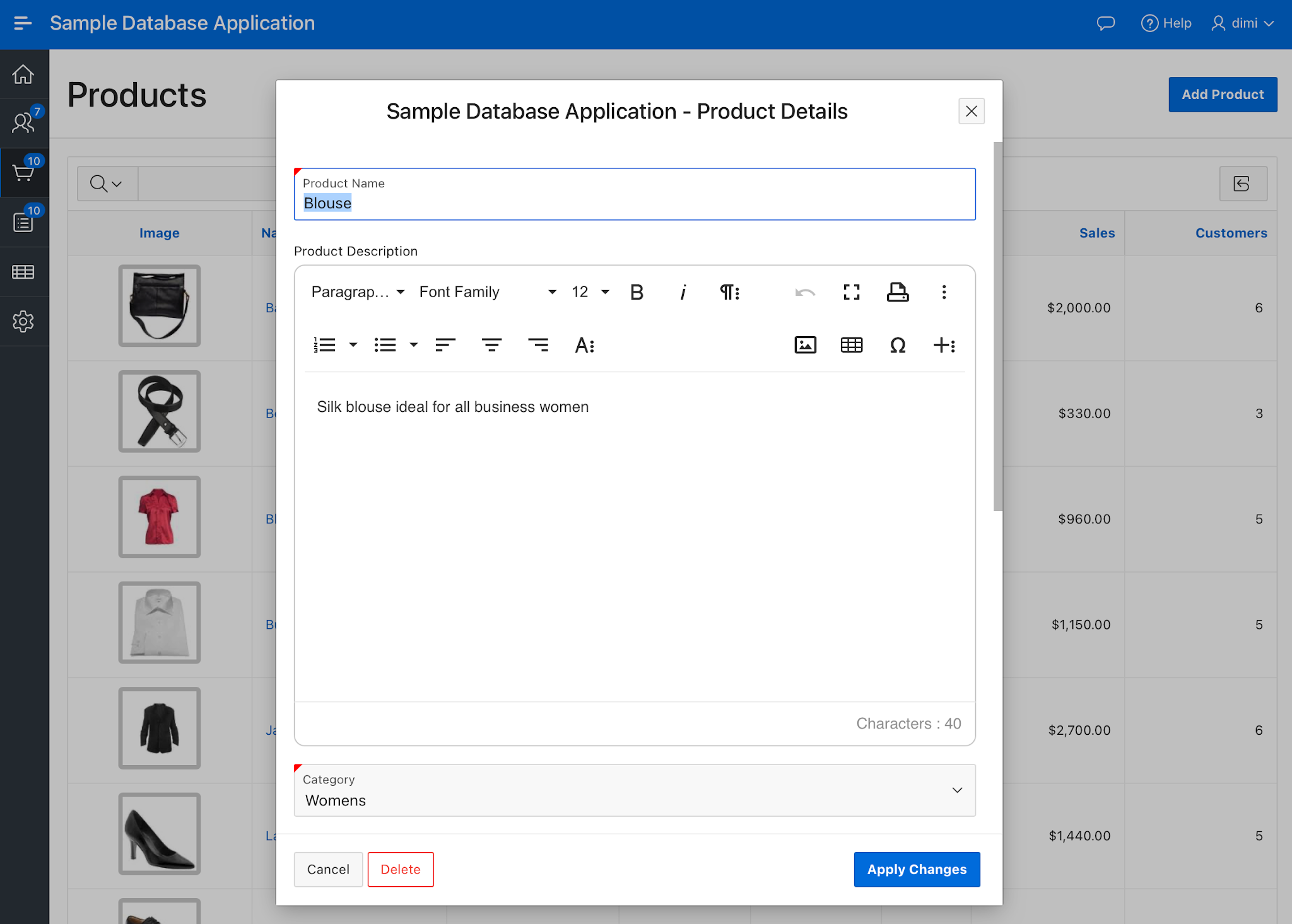The height and width of the screenshot is (924, 1292).
Task: Enter fullscreen mode in the description editor
Action: [851, 291]
